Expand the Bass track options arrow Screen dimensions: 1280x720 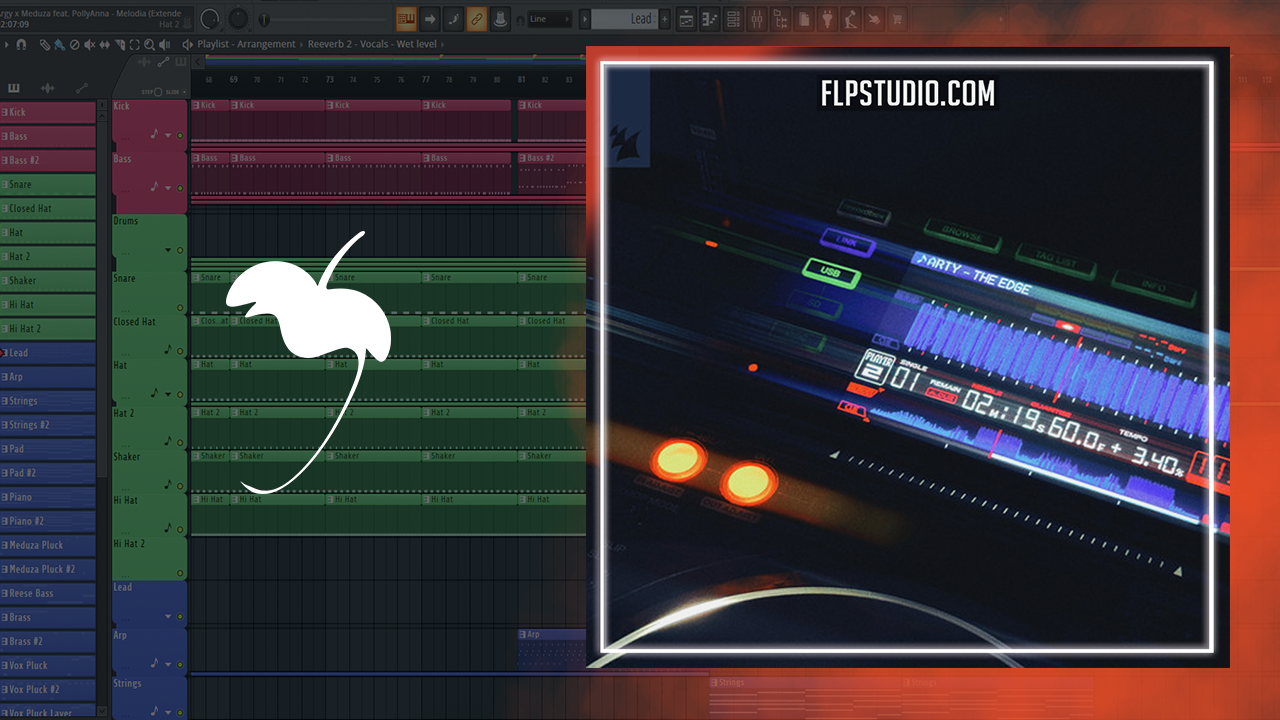(x=168, y=187)
